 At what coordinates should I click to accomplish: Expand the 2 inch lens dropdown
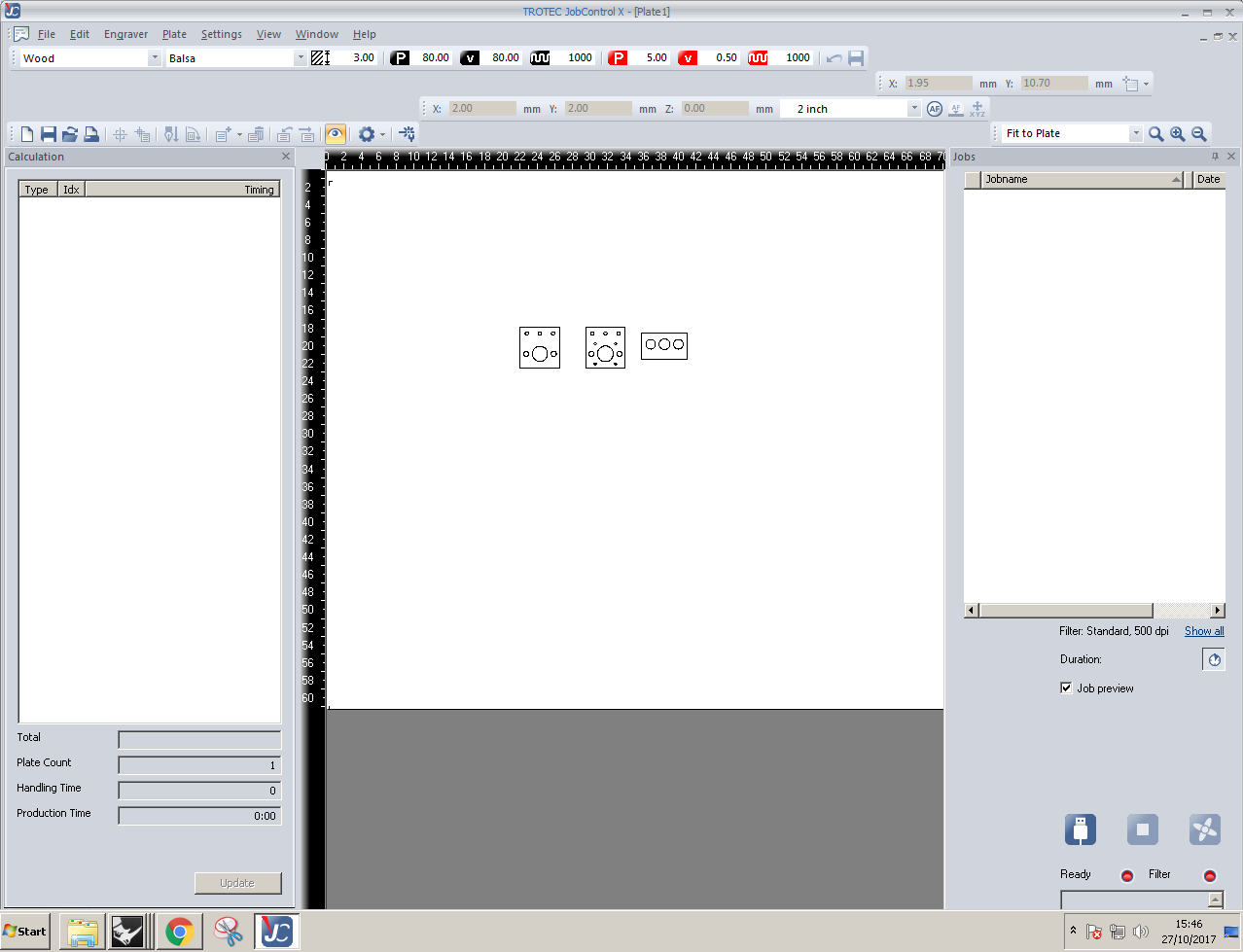(913, 109)
